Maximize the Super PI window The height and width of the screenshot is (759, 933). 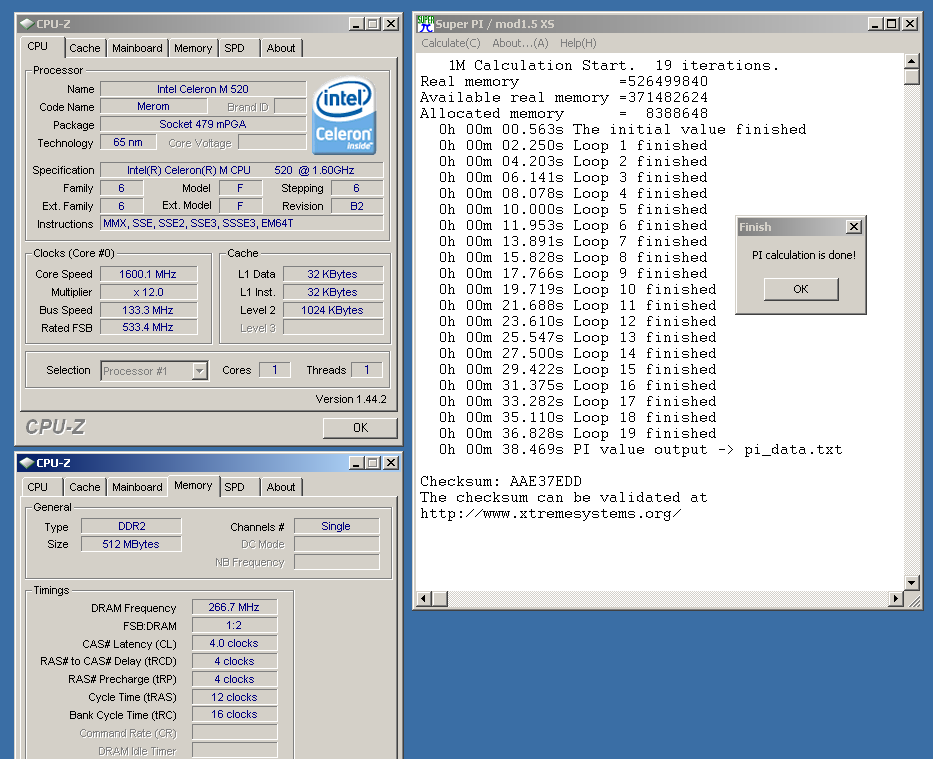pos(891,24)
